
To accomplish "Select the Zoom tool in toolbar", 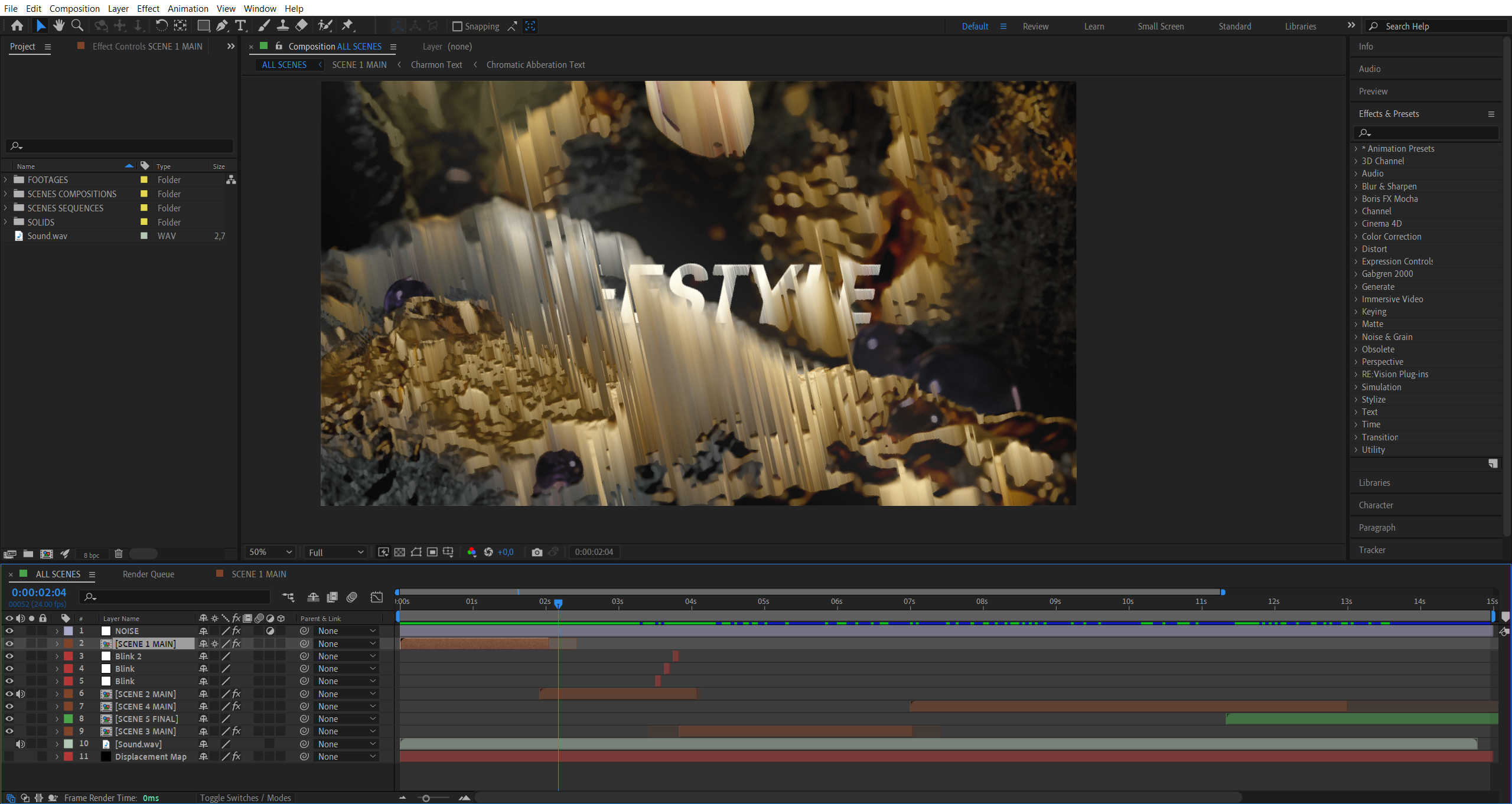I will [77, 25].
